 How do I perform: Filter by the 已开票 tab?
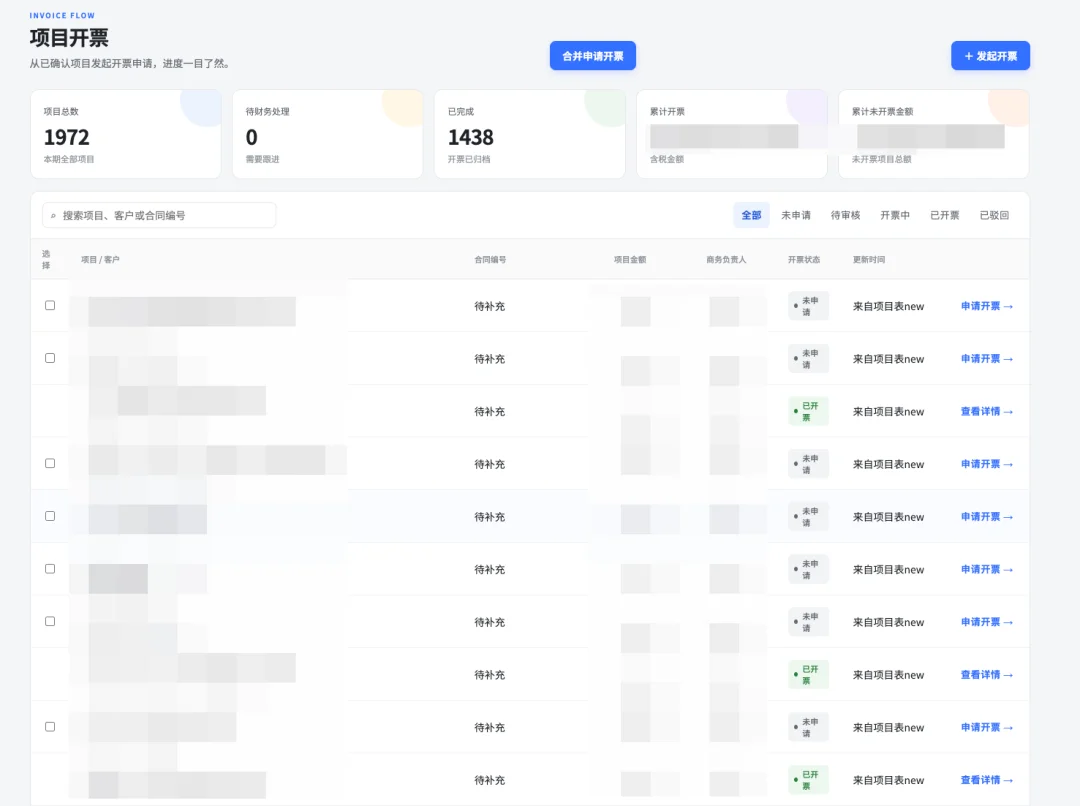pos(945,216)
